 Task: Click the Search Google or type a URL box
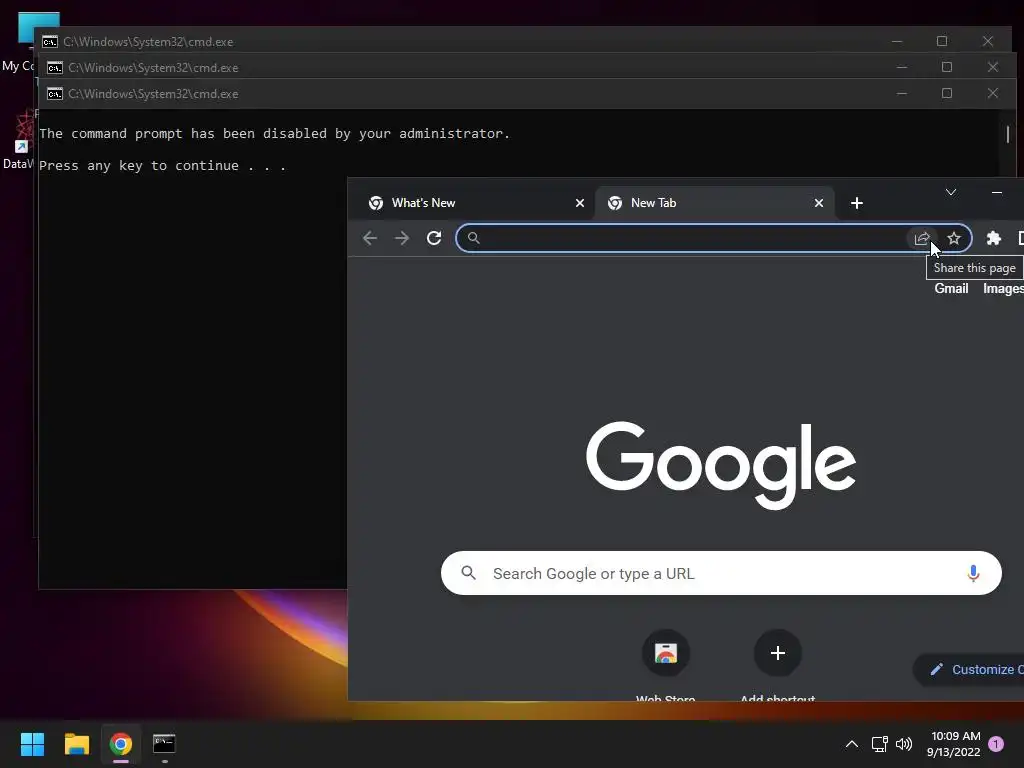[x=721, y=573]
